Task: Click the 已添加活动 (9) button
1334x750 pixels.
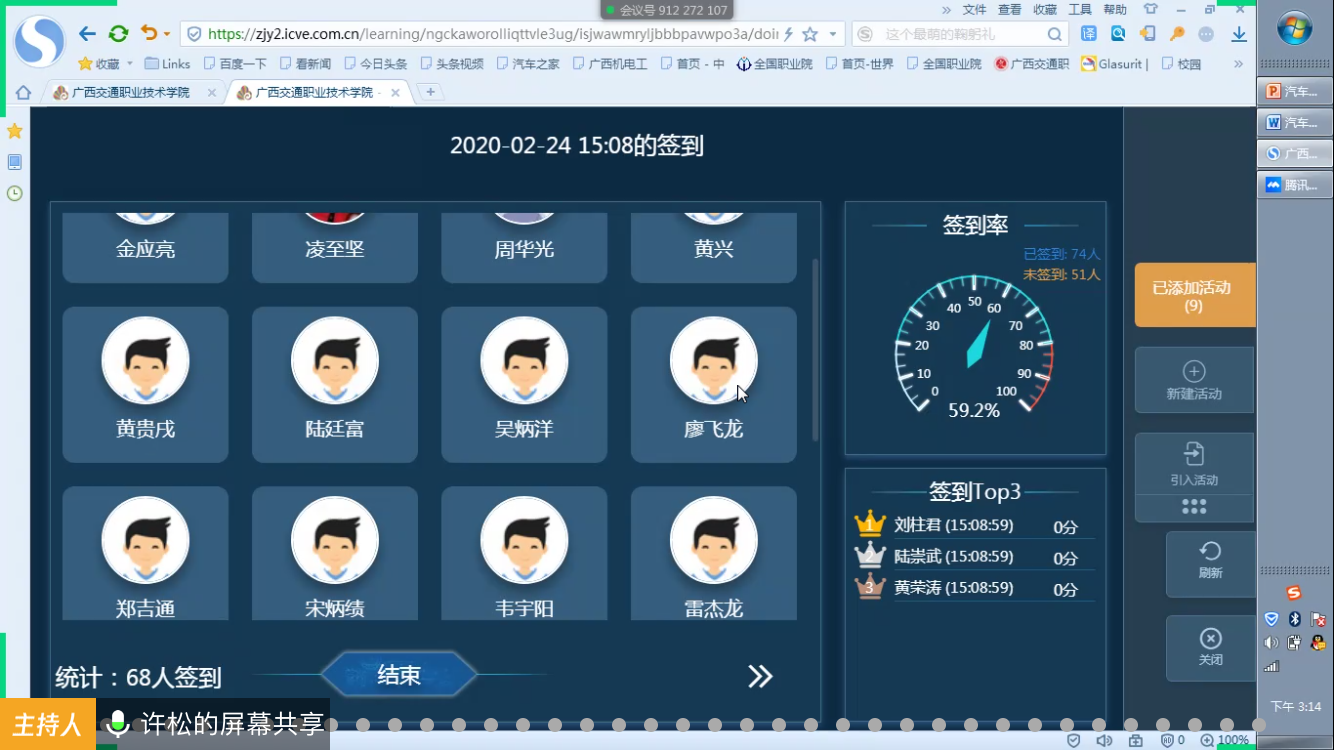Action: [x=1194, y=296]
